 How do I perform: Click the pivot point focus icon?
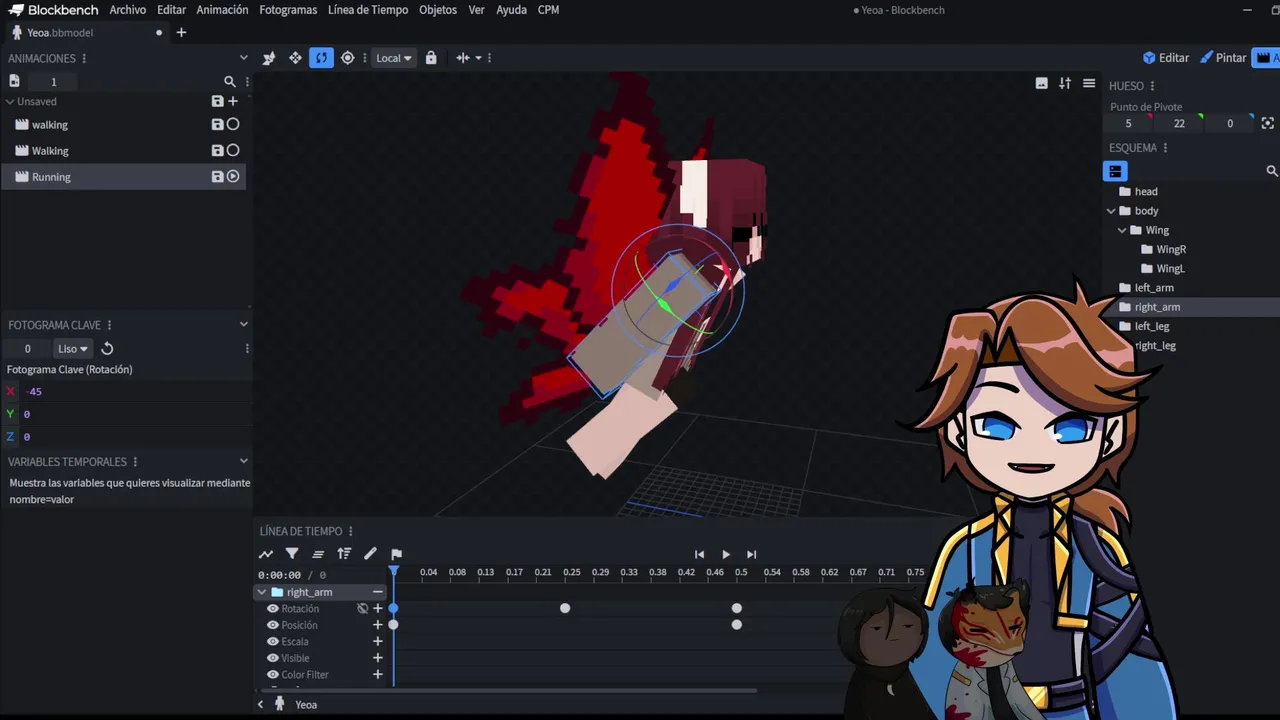click(1268, 123)
